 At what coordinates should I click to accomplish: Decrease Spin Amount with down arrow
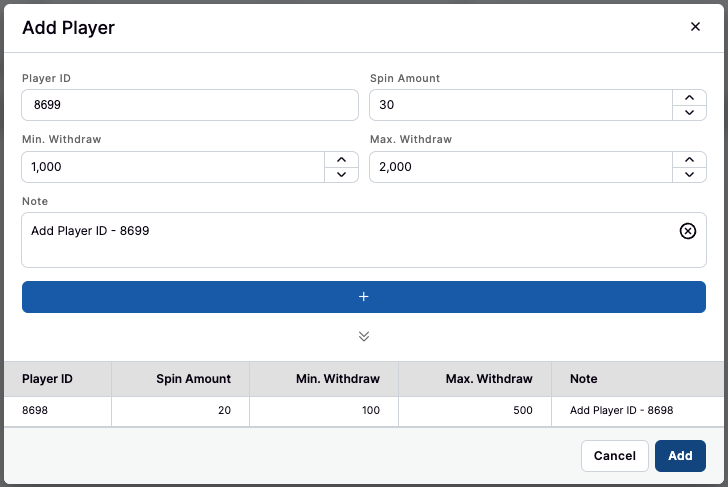pos(689,113)
